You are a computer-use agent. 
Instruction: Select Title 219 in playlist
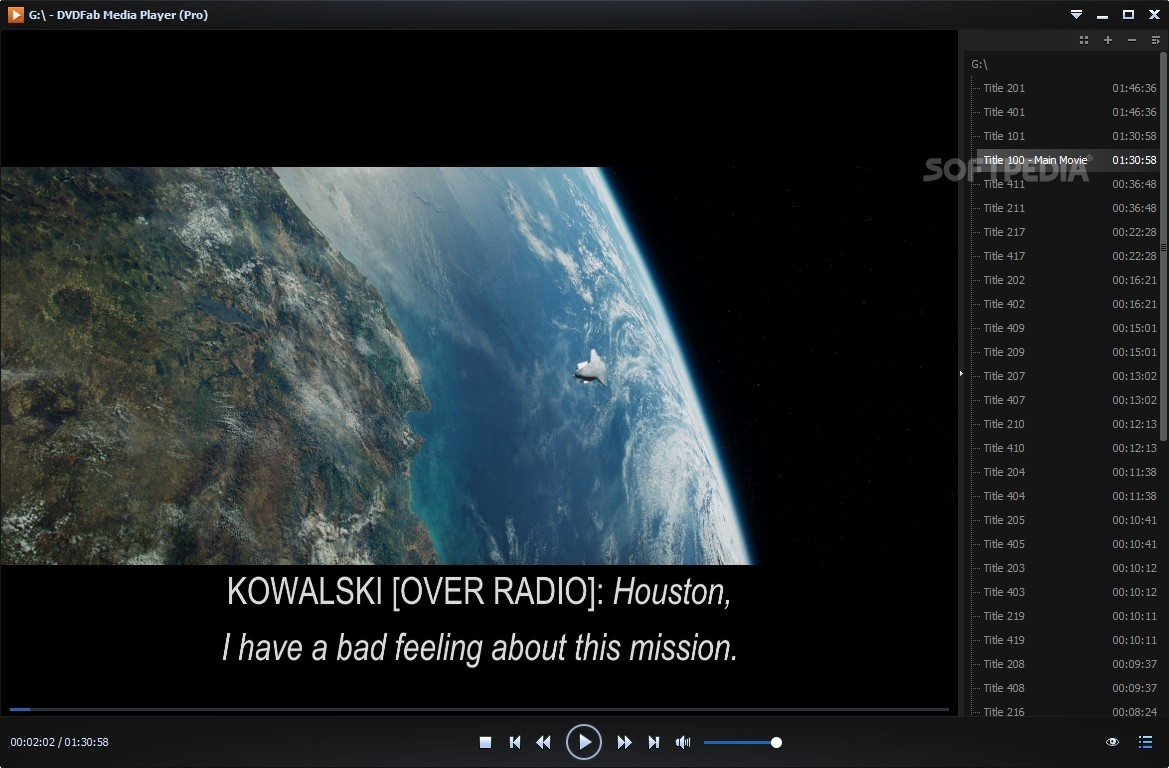click(1068, 616)
